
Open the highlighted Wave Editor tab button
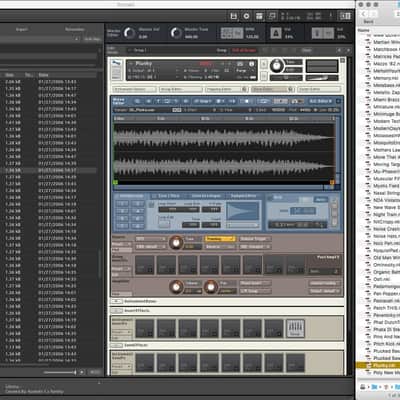272,89
